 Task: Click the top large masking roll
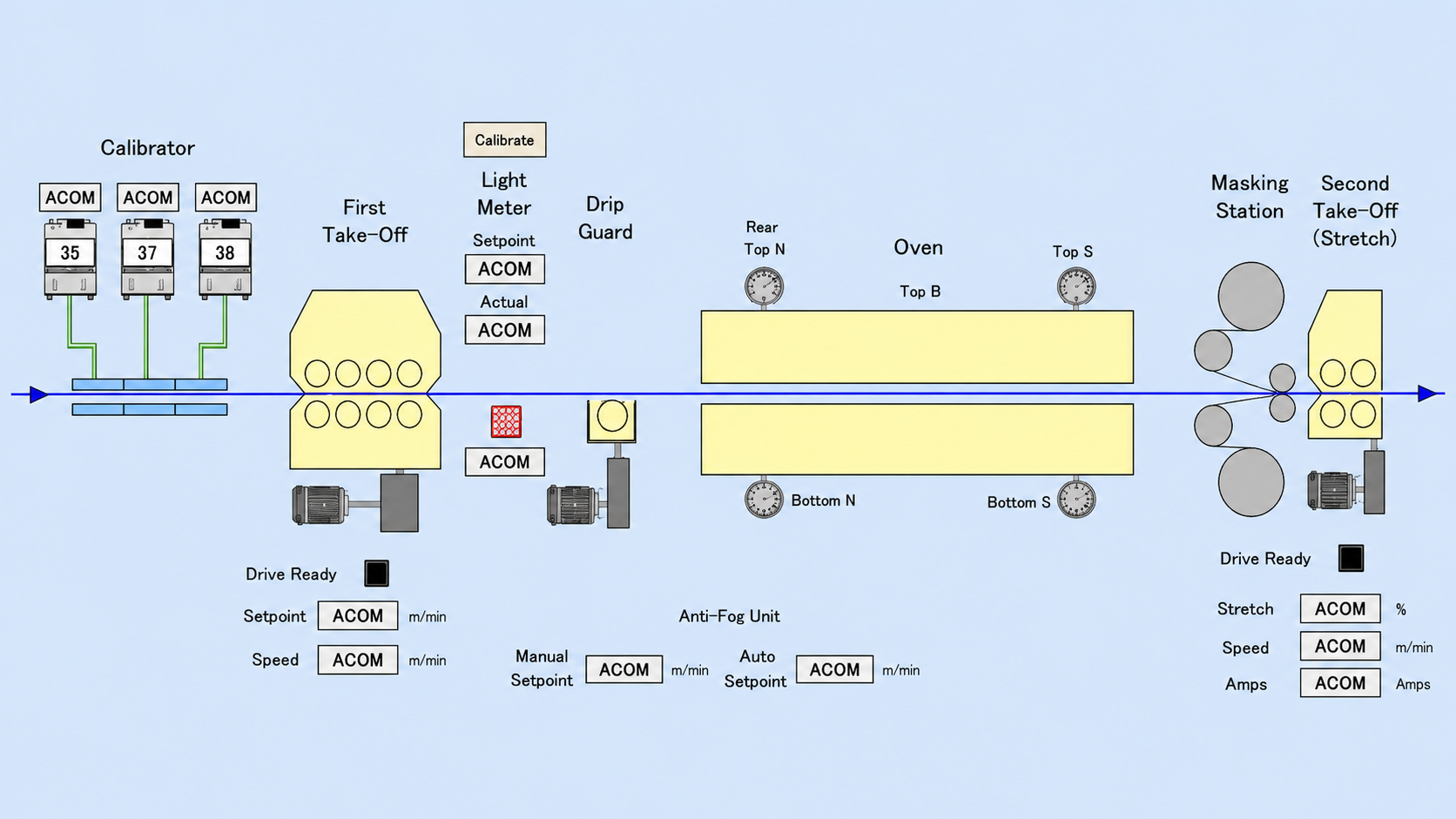click(1250, 296)
